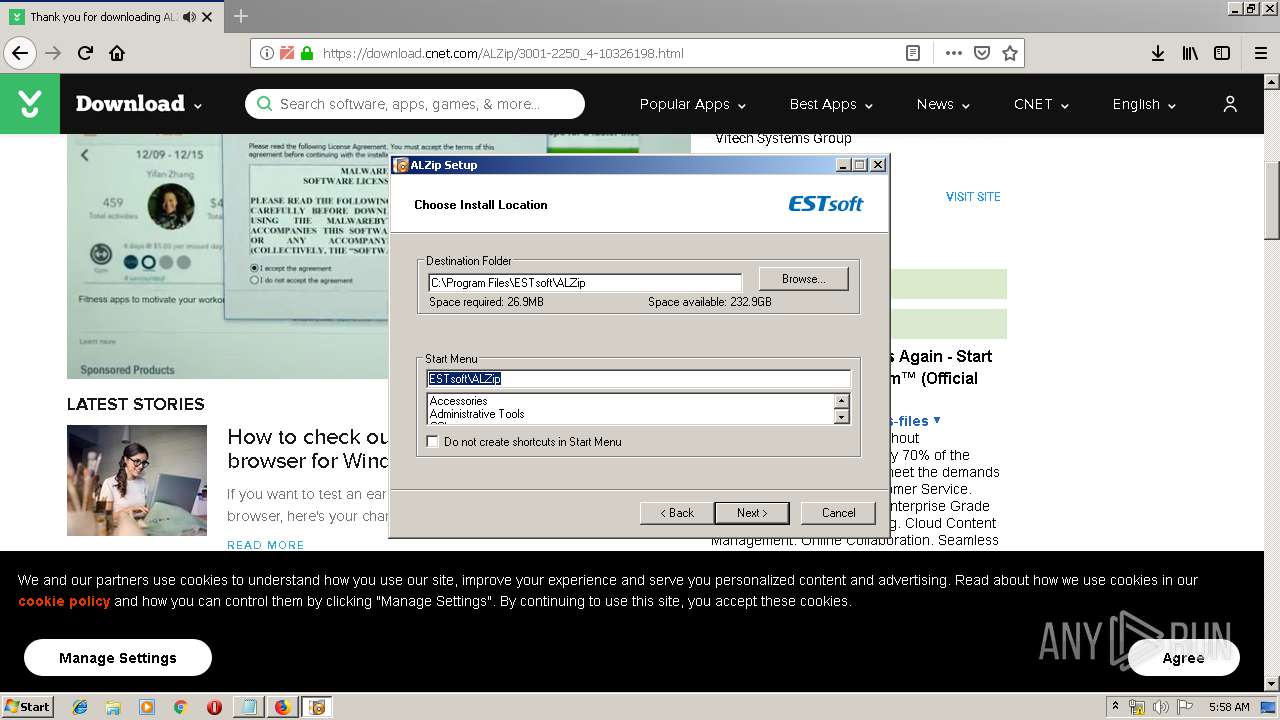This screenshot has width=1280, height=720.
Task: Save page to Pocket
Action: (x=982, y=53)
